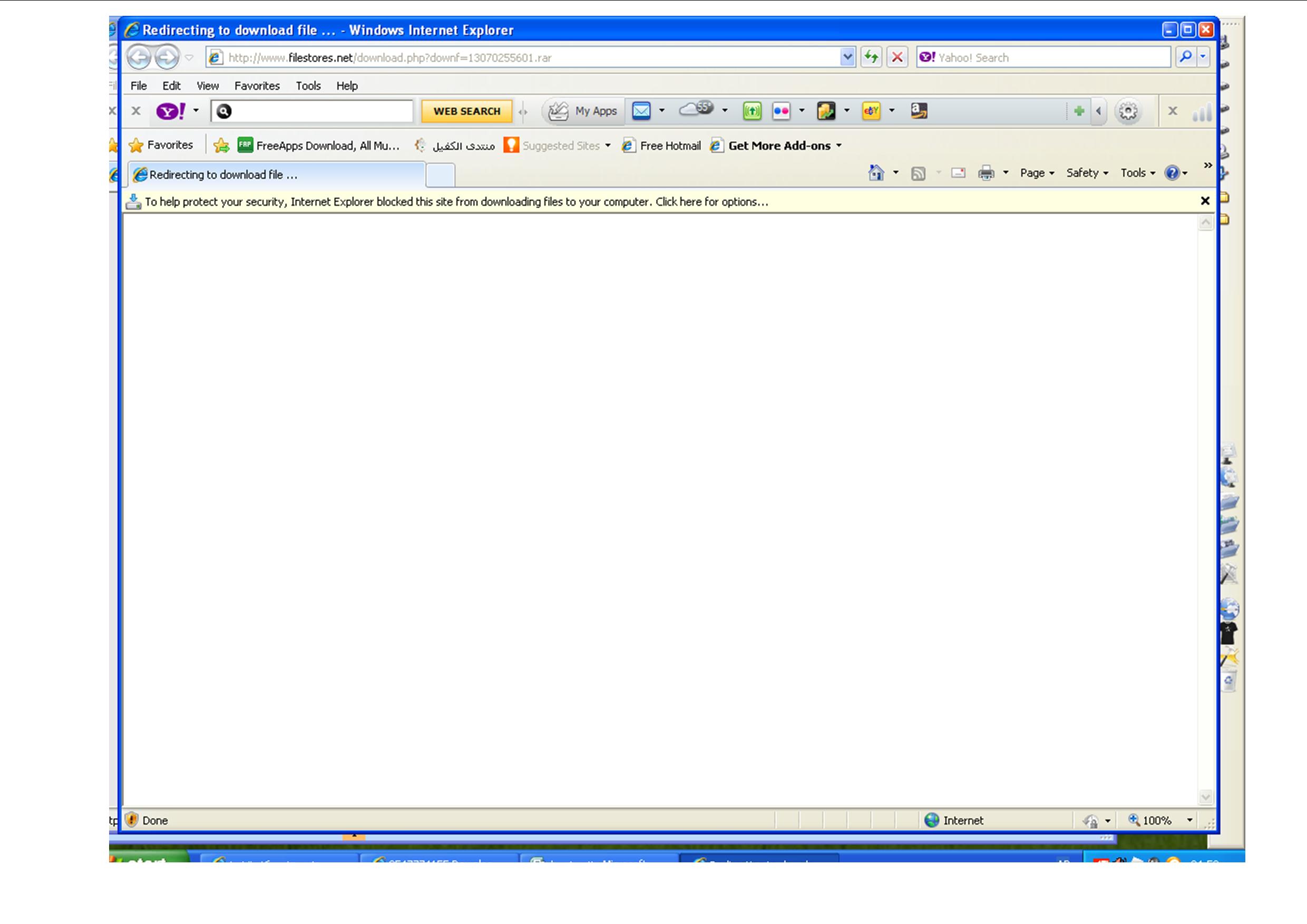Image resolution: width=1307 pixels, height=924 pixels.
Task: Click the Home page icon
Action: [876, 173]
